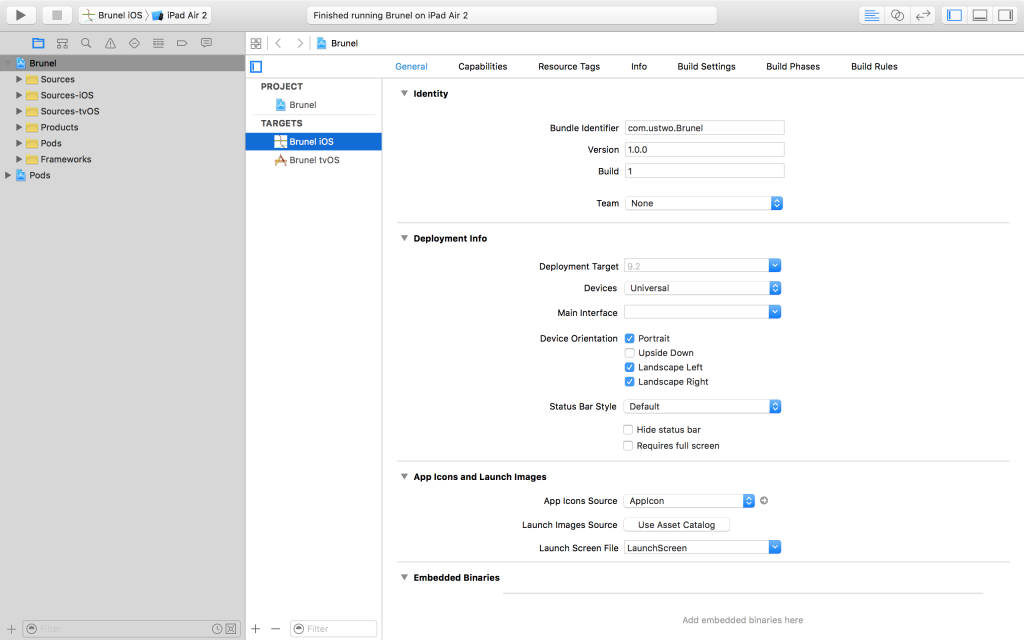Select the Brunel tvOS target
This screenshot has width=1024, height=640.
313,160
